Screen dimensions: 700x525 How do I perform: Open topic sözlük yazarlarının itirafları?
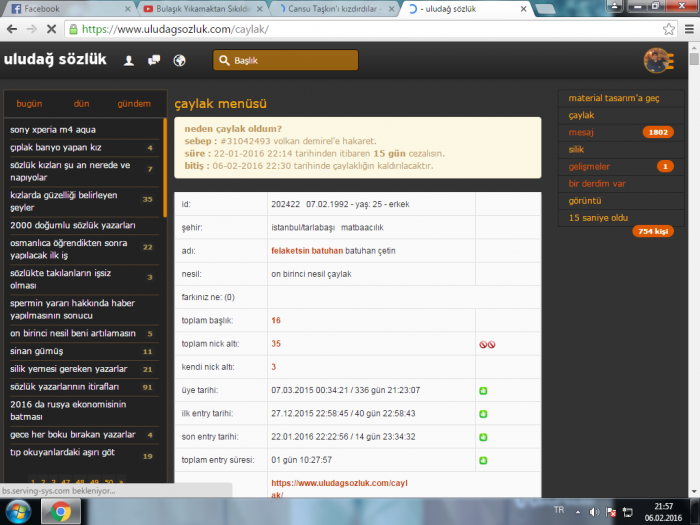click(x=65, y=387)
